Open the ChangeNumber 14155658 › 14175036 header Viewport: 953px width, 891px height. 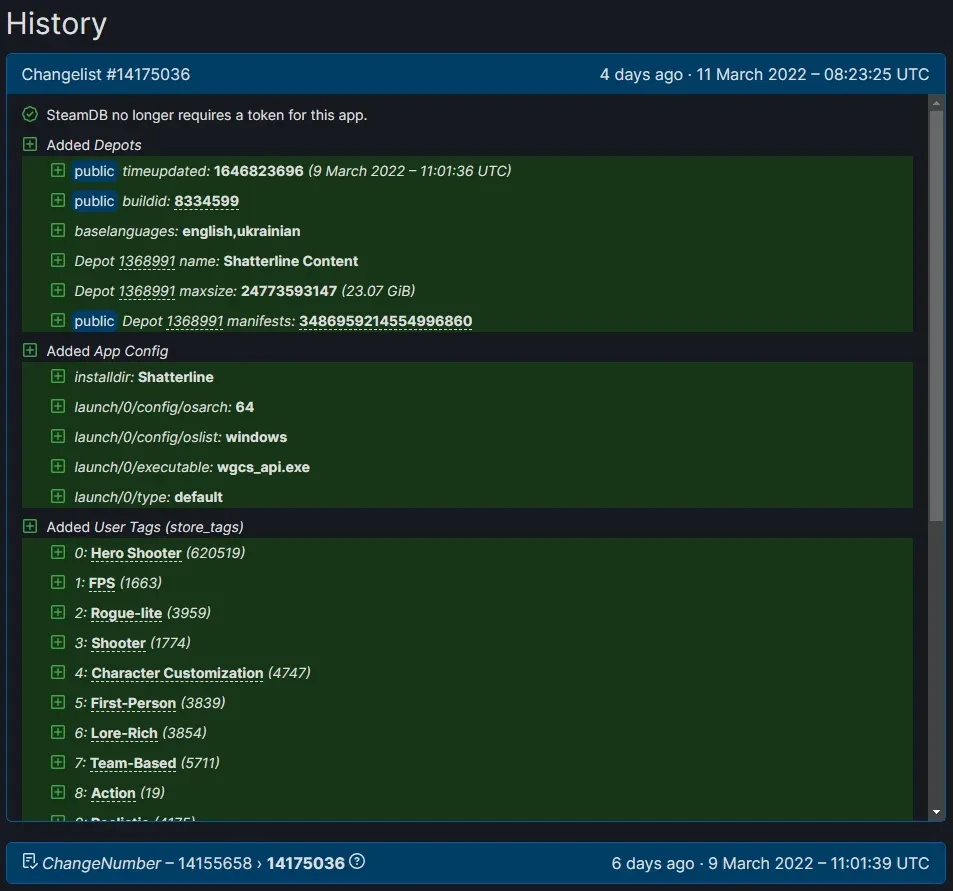coord(193,863)
